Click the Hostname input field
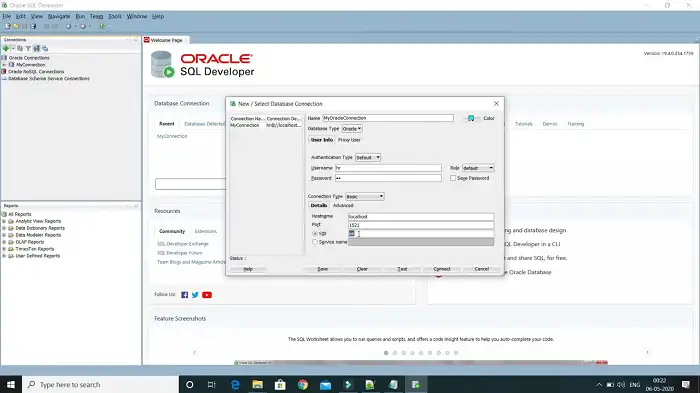Image resolution: width=700 pixels, height=393 pixels. (421, 217)
